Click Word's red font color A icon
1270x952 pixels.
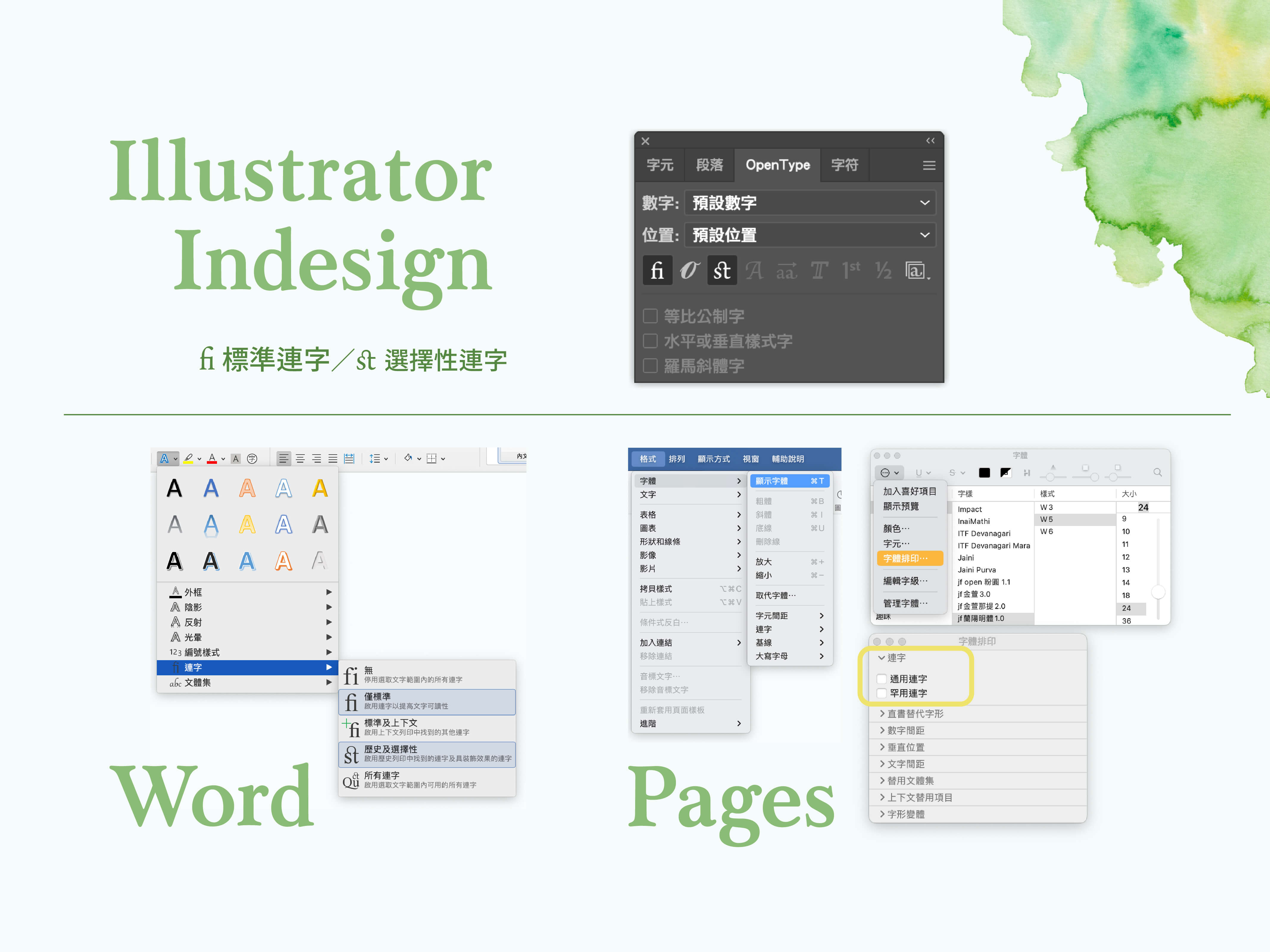[212, 458]
